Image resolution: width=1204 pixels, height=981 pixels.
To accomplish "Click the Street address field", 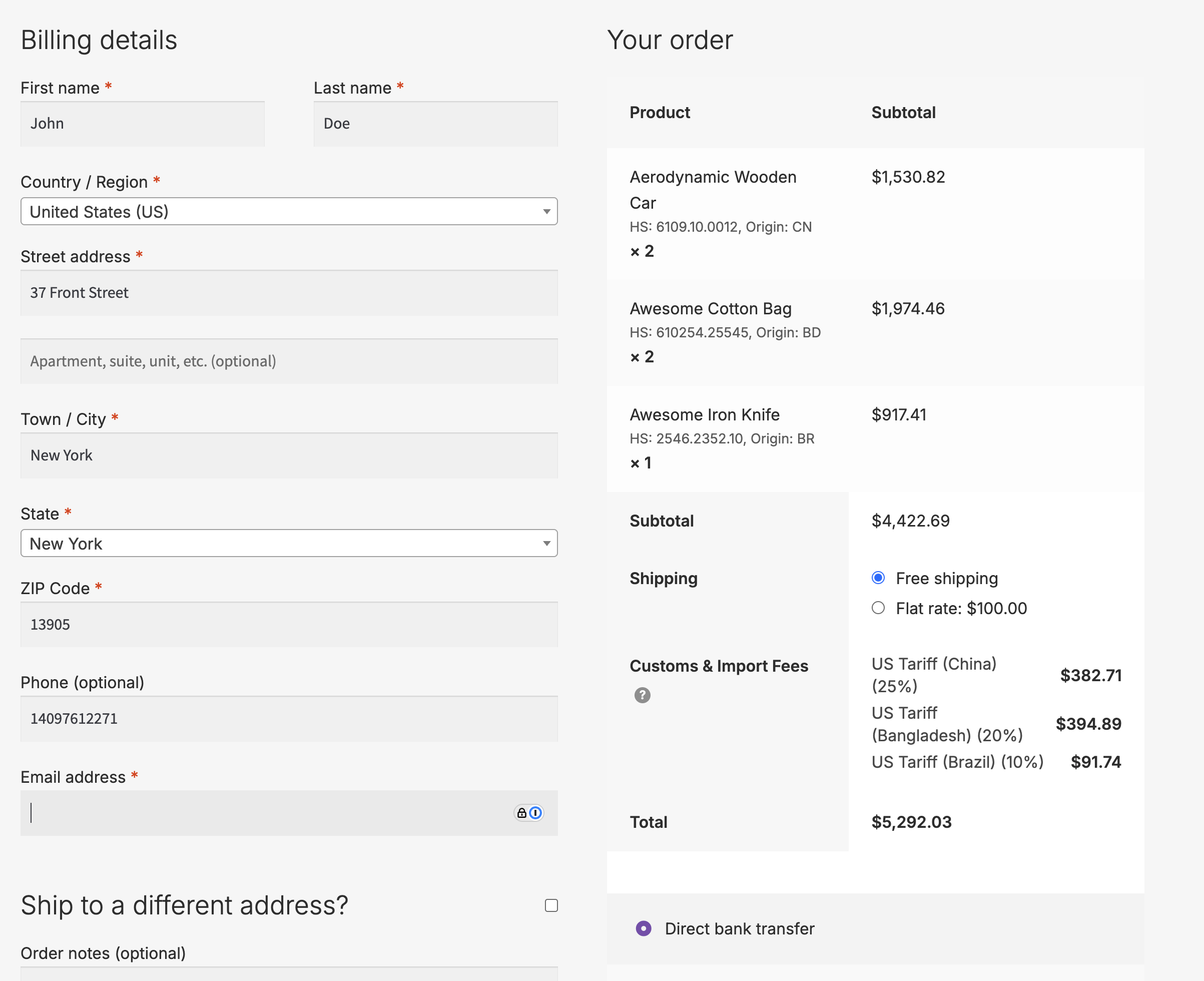I will click(x=289, y=293).
